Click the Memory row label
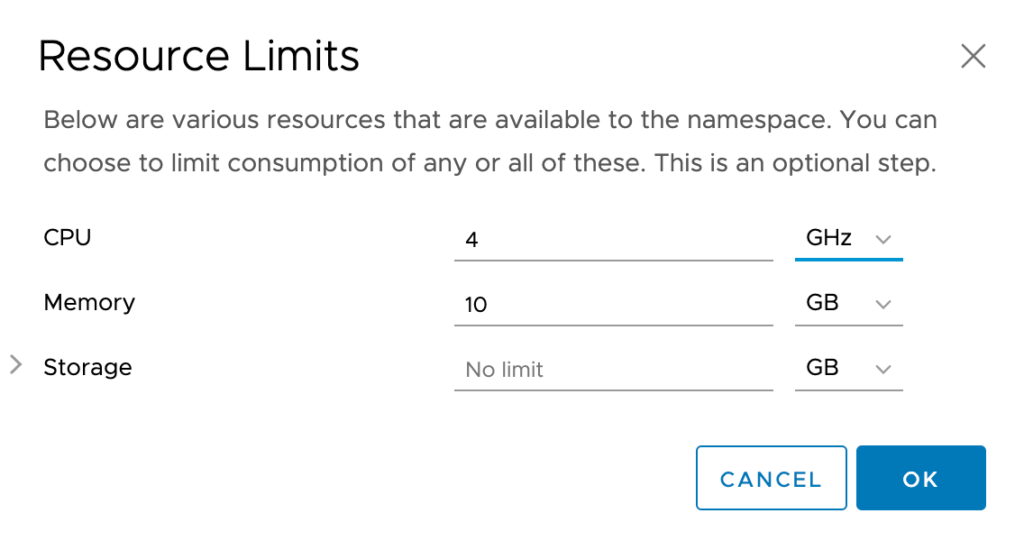The image size is (1024, 550). click(89, 302)
